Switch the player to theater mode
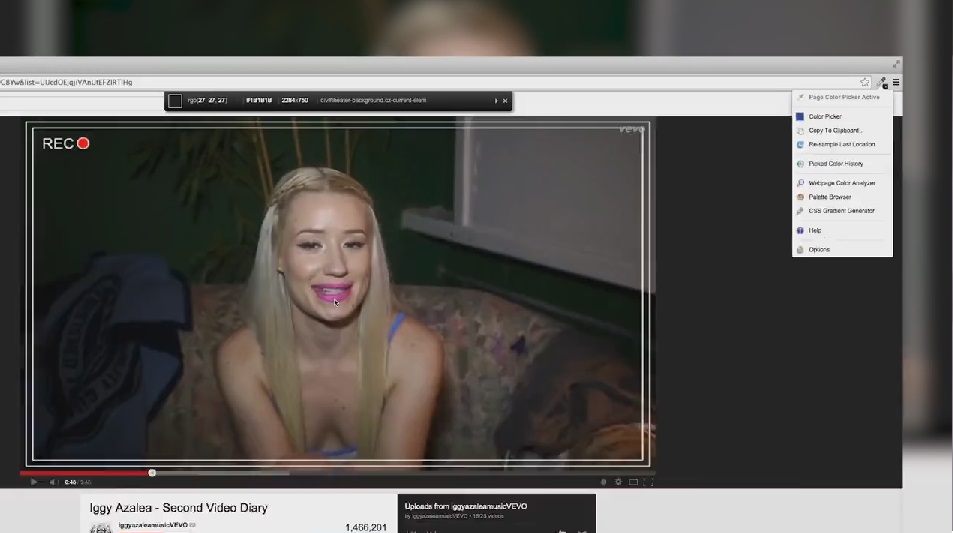Image resolution: width=953 pixels, height=533 pixels. [633, 482]
